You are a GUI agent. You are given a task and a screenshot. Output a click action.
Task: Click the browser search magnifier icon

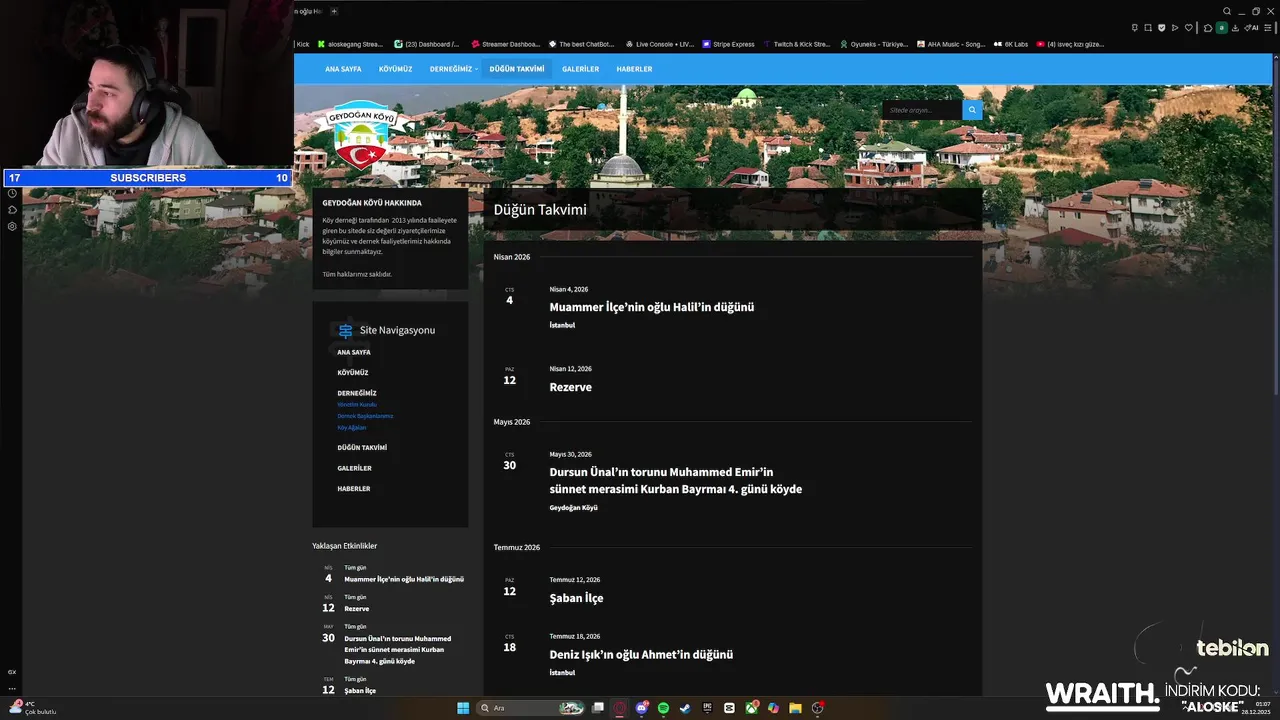click(1227, 11)
